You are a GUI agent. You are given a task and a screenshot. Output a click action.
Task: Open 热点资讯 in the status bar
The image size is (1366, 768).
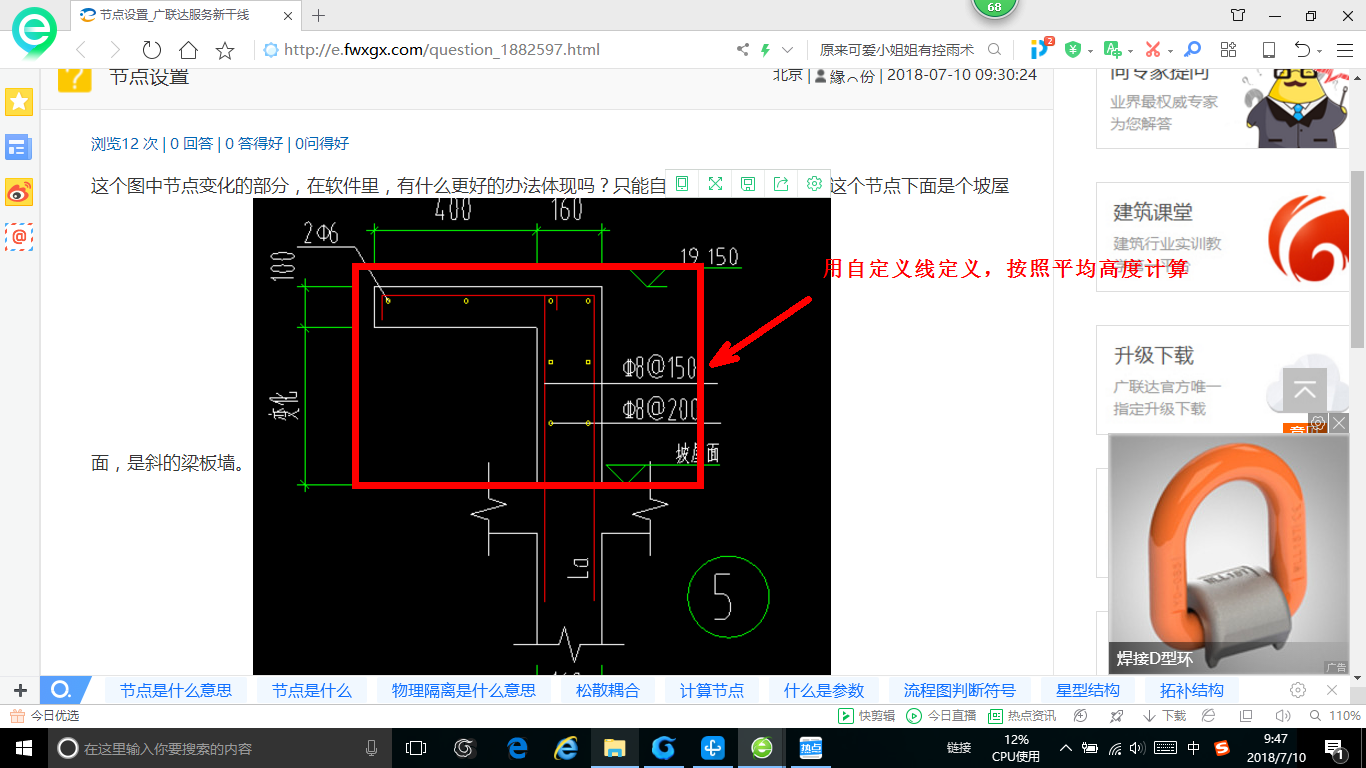[x=1022, y=716]
